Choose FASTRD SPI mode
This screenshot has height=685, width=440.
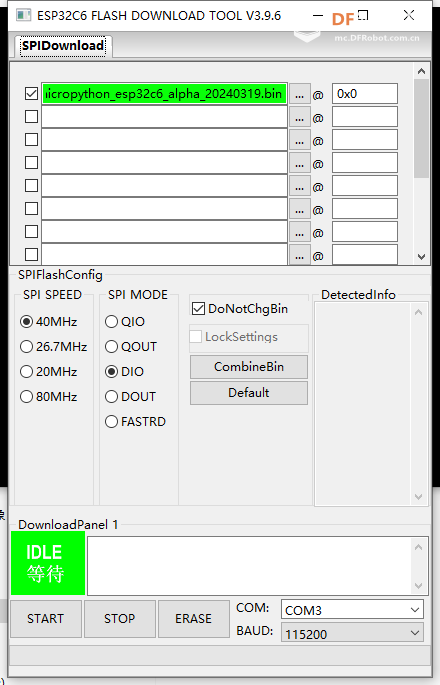click(x=135, y=422)
